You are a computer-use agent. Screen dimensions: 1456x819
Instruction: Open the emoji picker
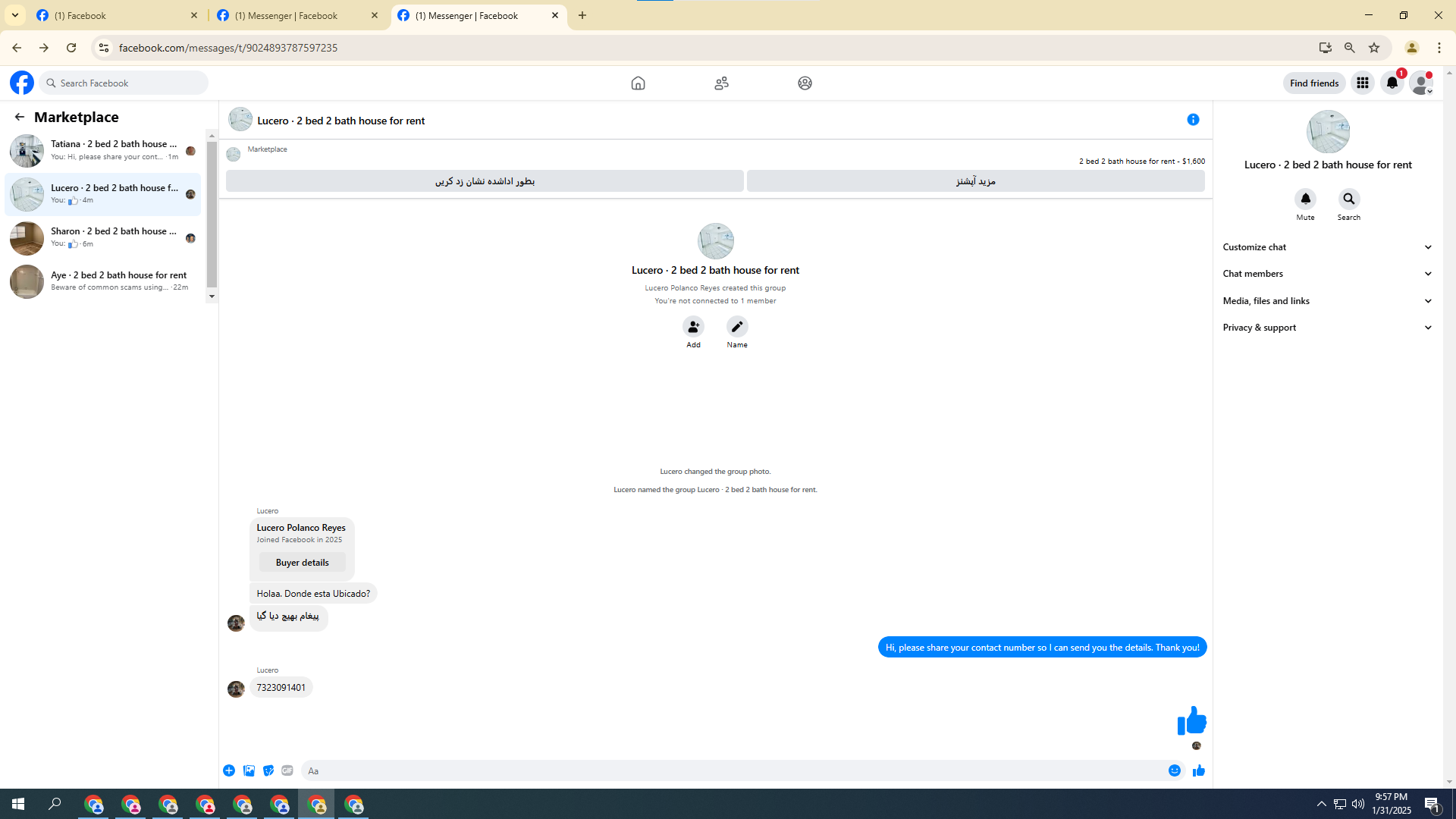[x=1175, y=770]
